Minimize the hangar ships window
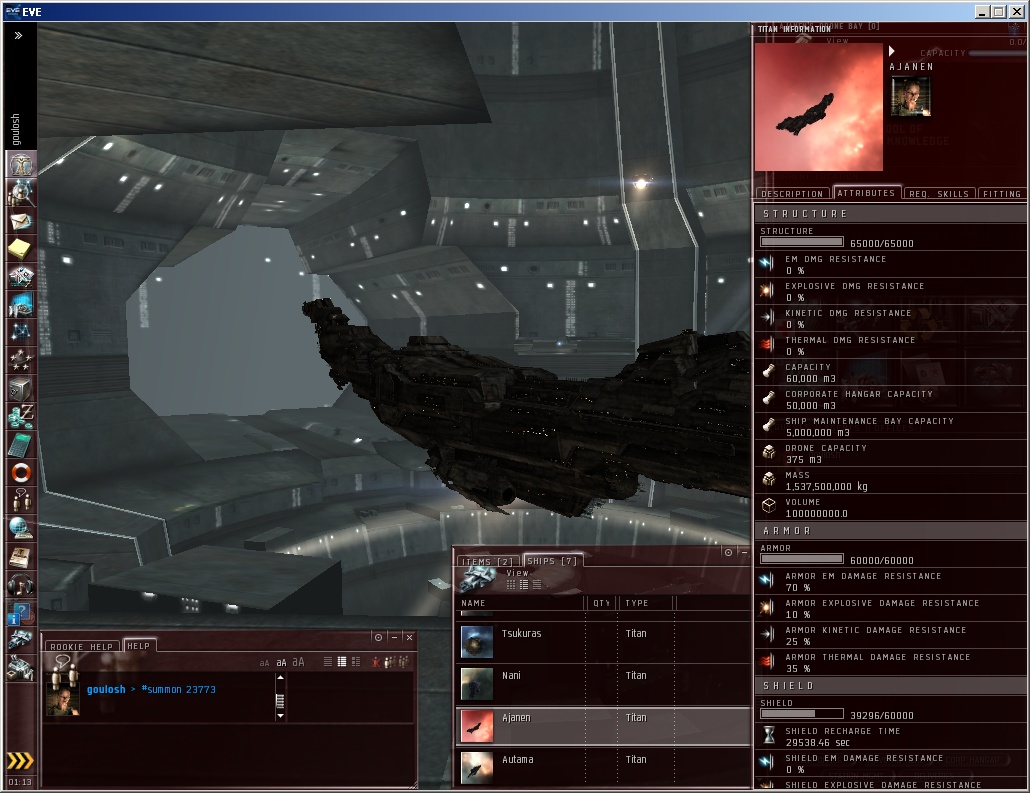1030x793 pixels. click(x=744, y=553)
